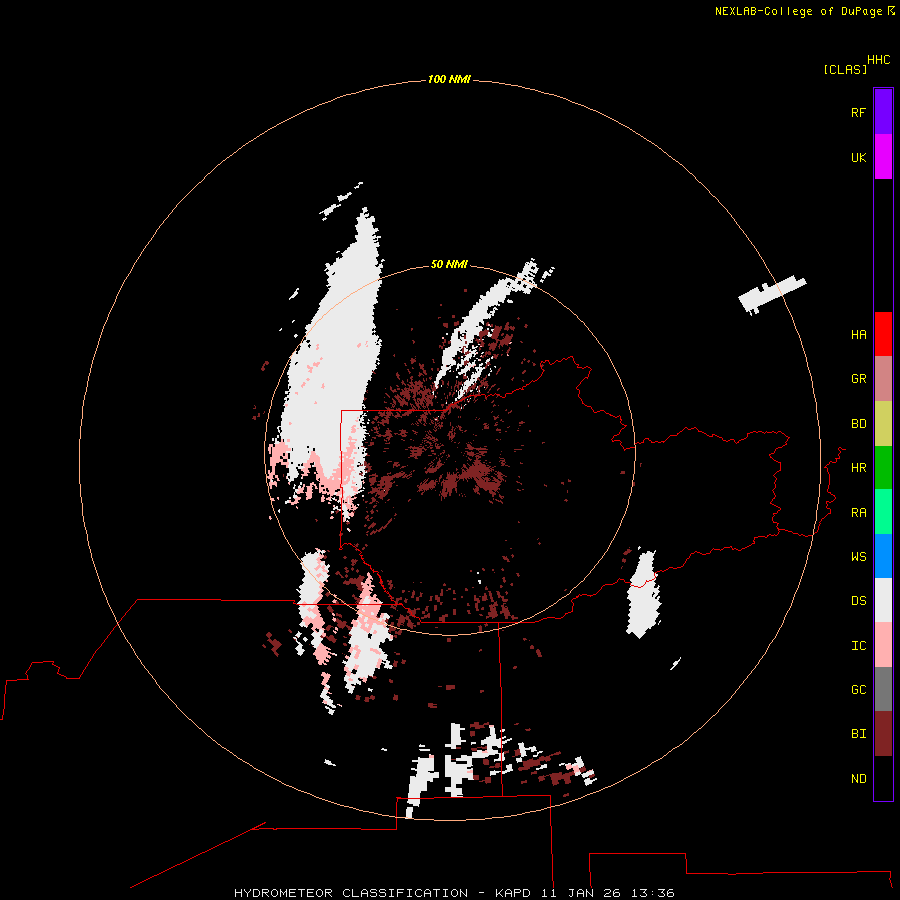Click the 100 NMI range ring label
The image size is (900, 900).
[x=449, y=79]
